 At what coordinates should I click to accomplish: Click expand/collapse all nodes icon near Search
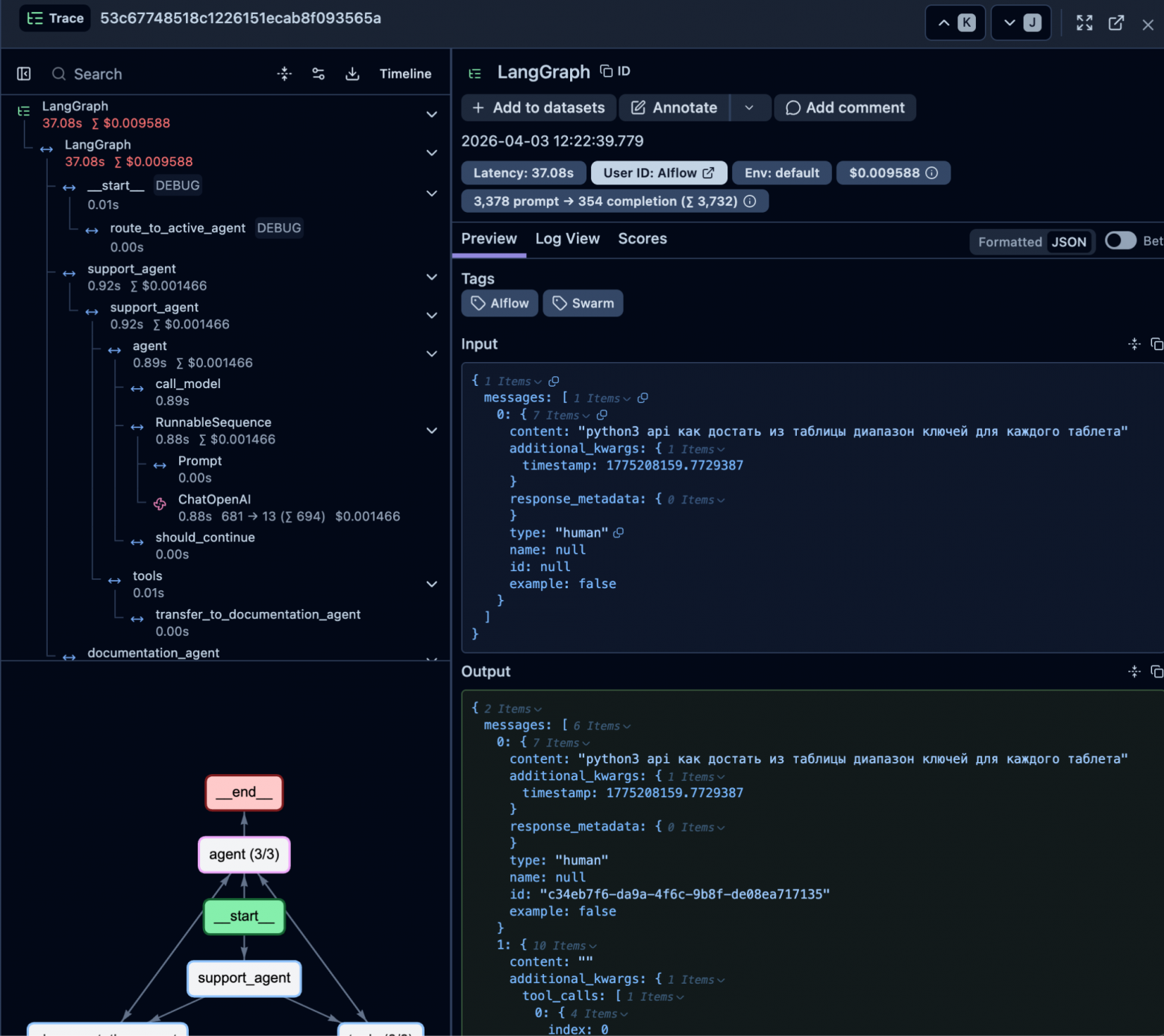284,74
